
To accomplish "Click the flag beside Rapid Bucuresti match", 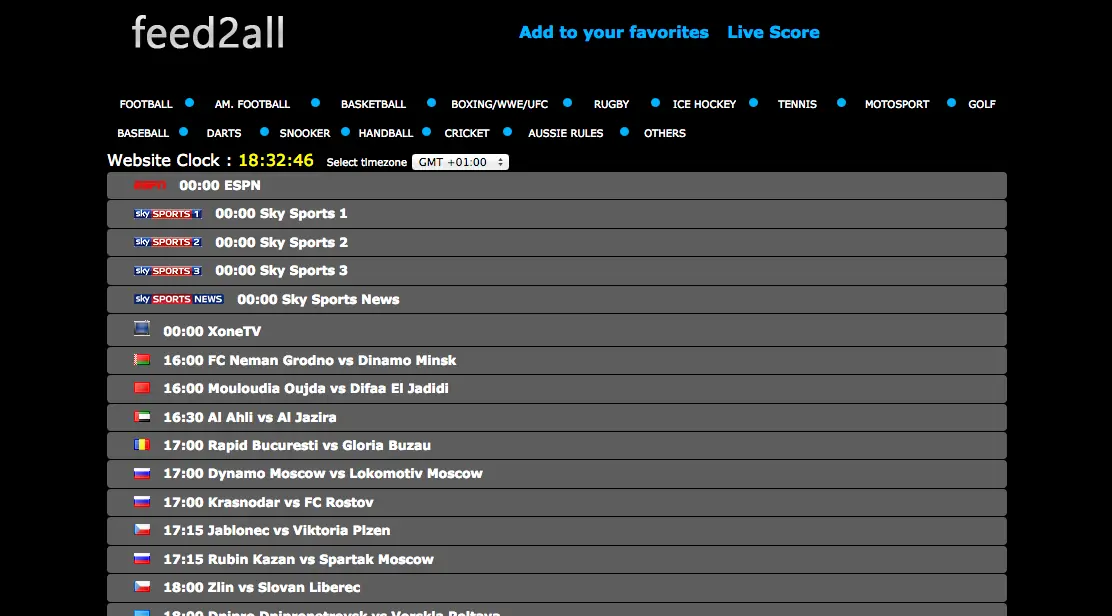I will tap(142, 444).
